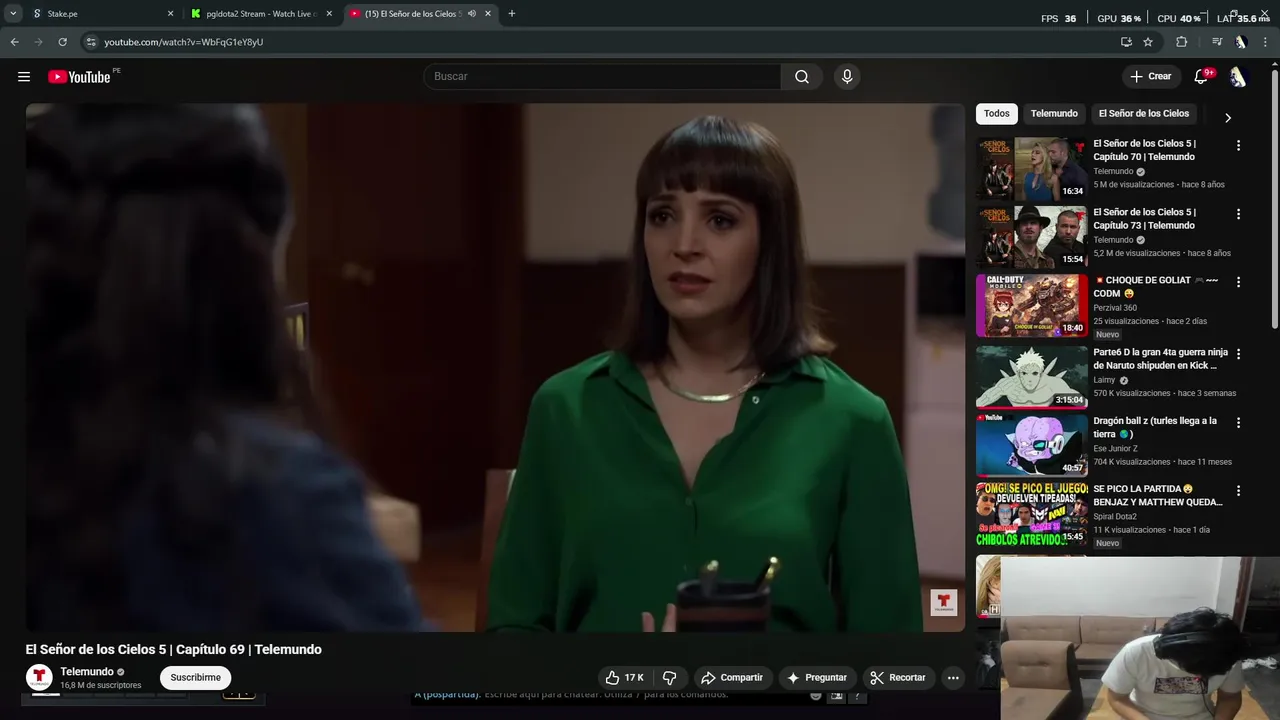Open the notifications bell

click(1201, 77)
